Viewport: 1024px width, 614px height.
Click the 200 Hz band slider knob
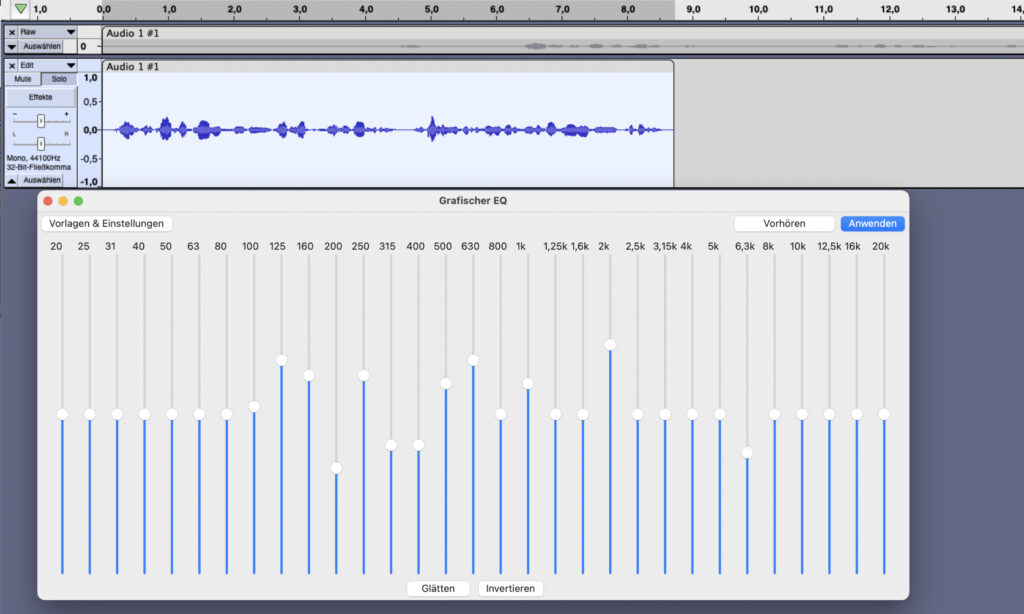336,468
